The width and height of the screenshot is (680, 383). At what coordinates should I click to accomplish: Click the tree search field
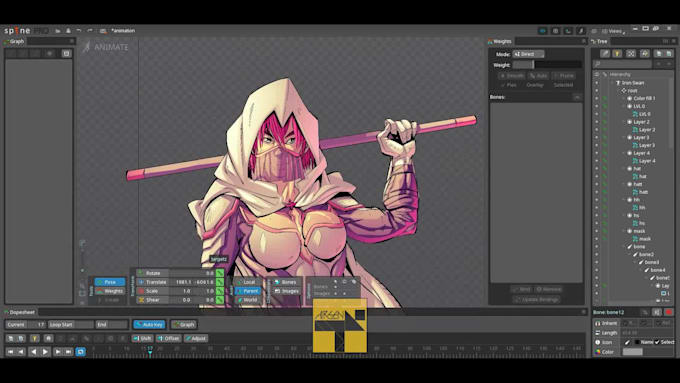coord(622,64)
